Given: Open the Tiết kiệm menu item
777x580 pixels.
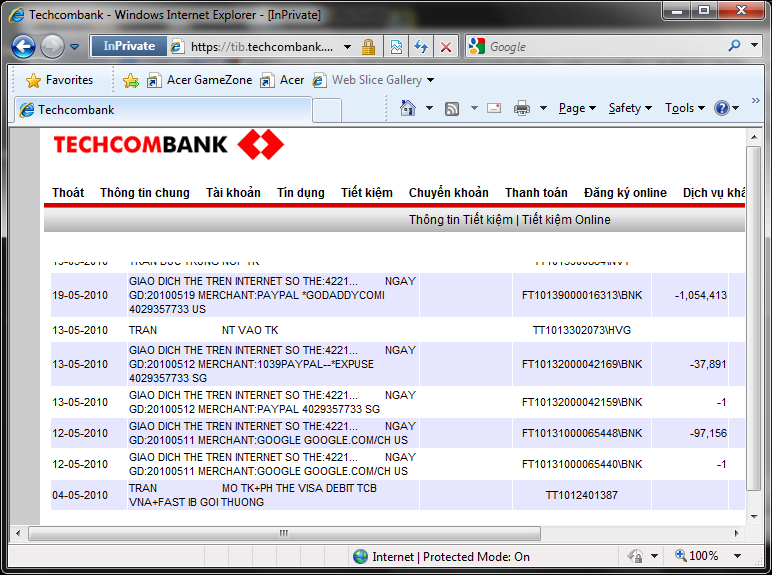Looking at the screenshot, I should click(367, 192).
